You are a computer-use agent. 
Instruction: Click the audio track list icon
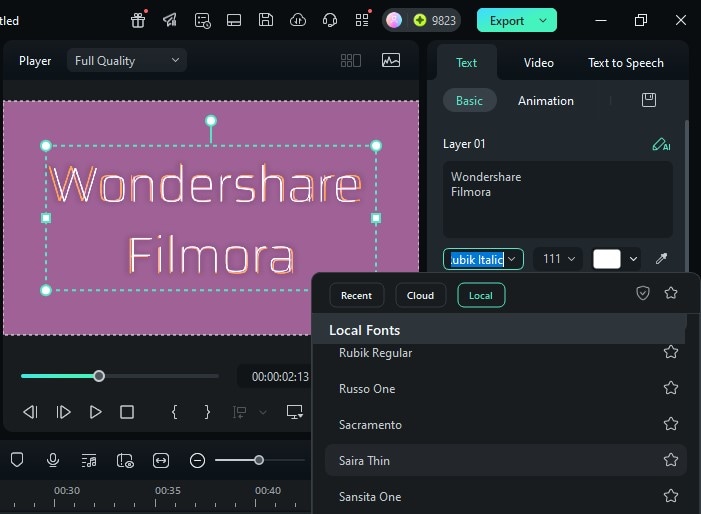89,460
